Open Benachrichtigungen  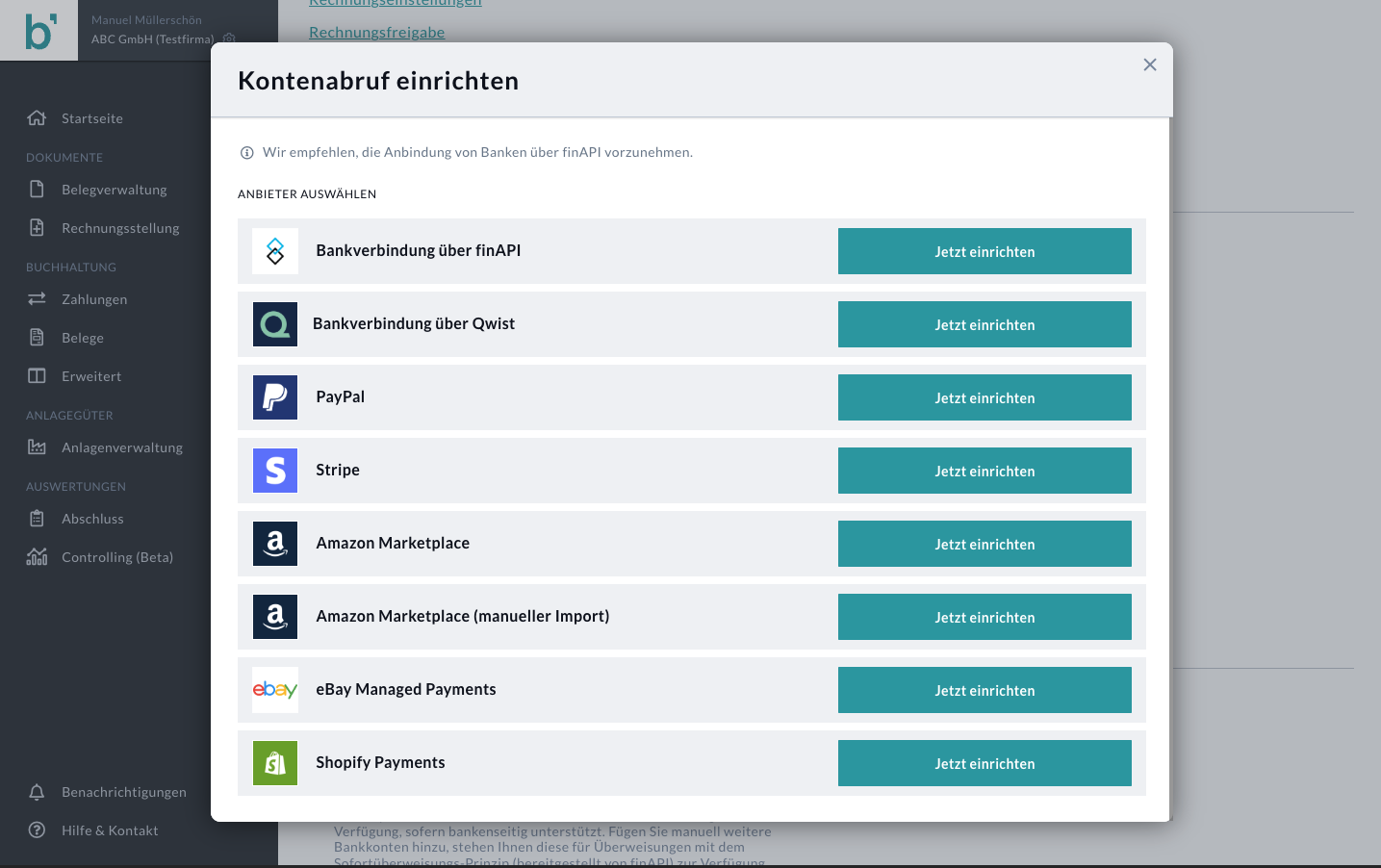(x=124, y=792)
